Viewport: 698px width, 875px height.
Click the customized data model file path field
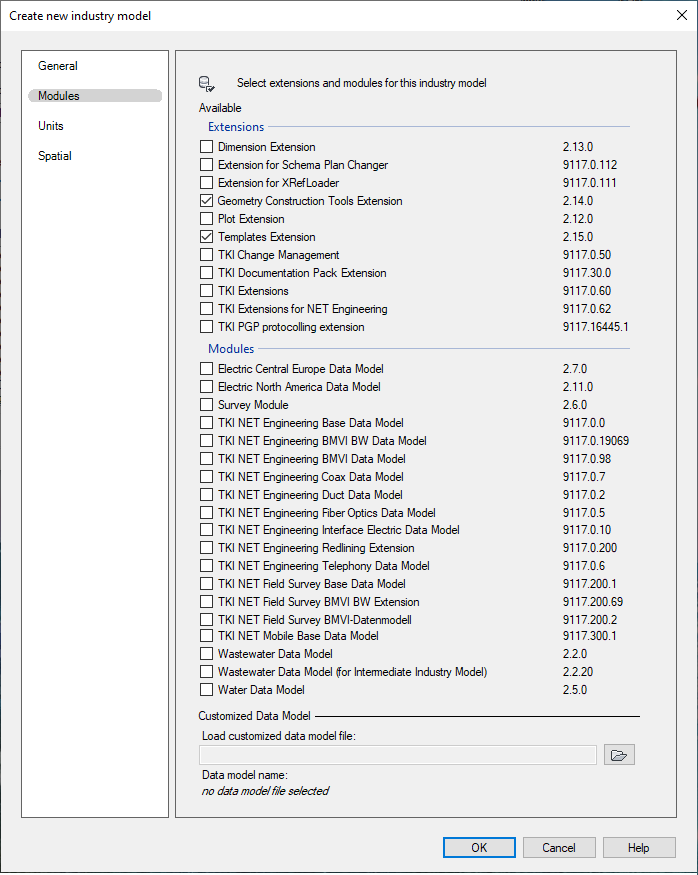tap(398, 755)
